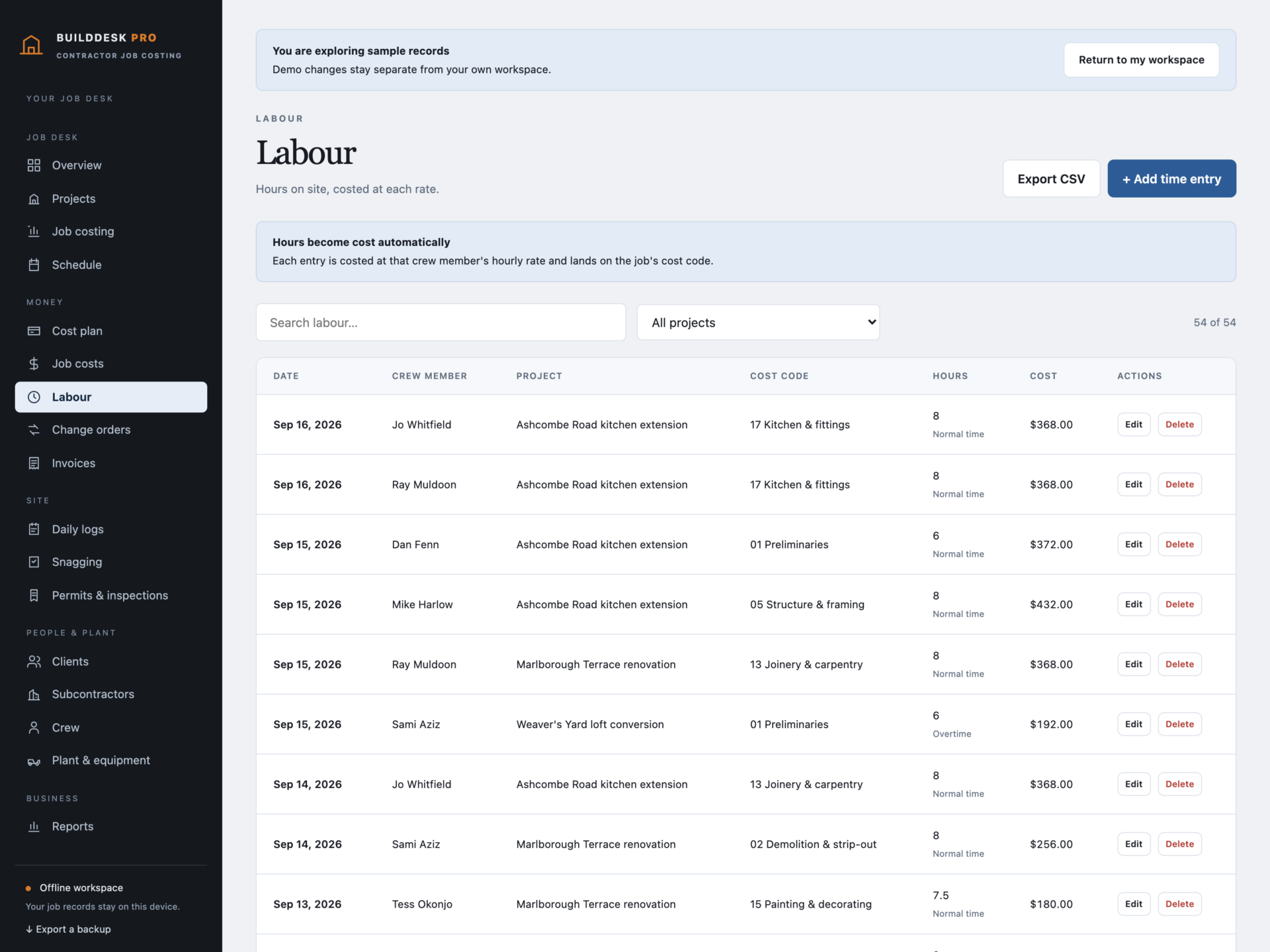Click the Export a backup link
1270x952 pixels.
tap(68, 929)
